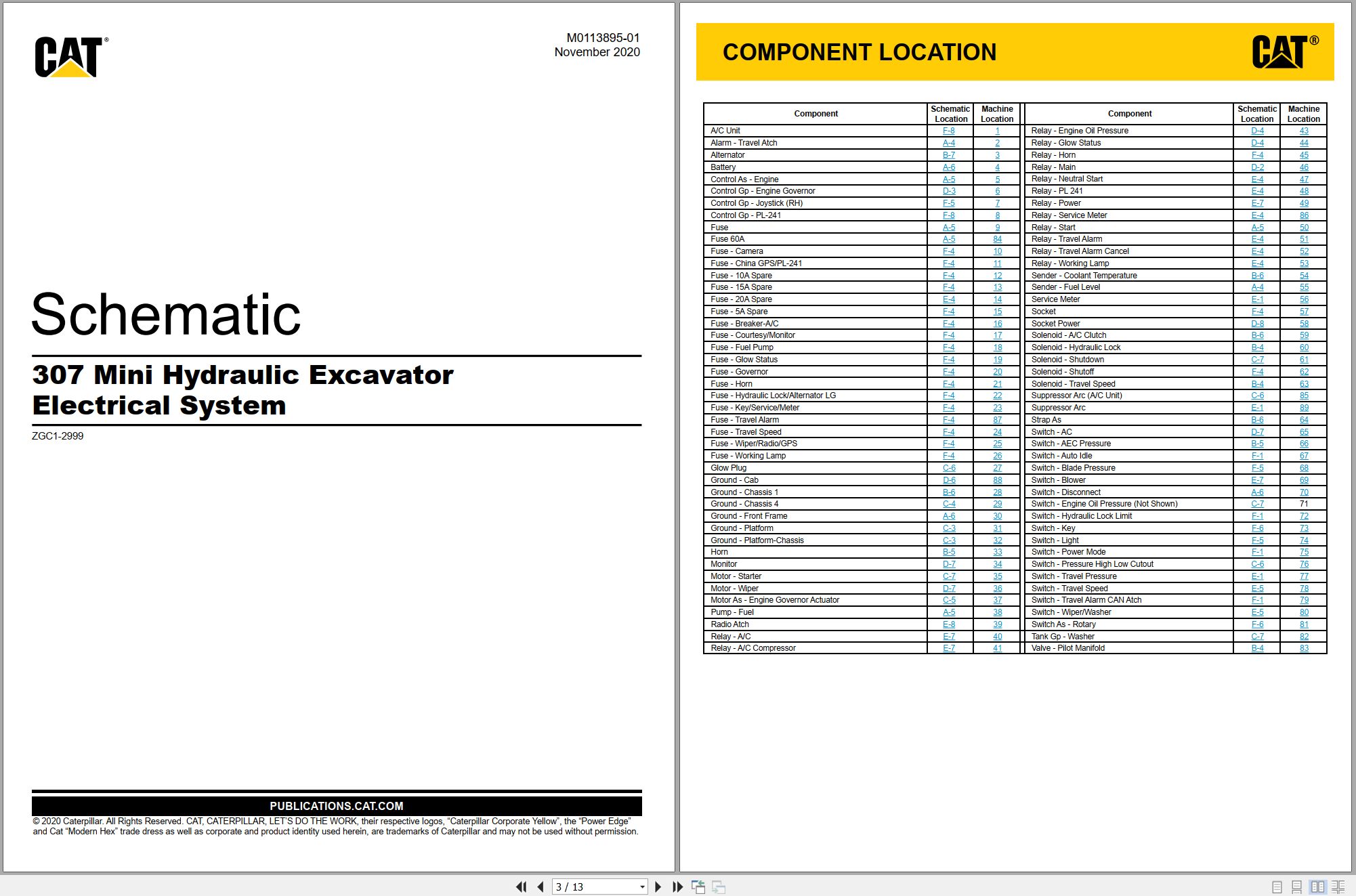Open schematic link A-5 for Relay - Start

(1257, 228)
